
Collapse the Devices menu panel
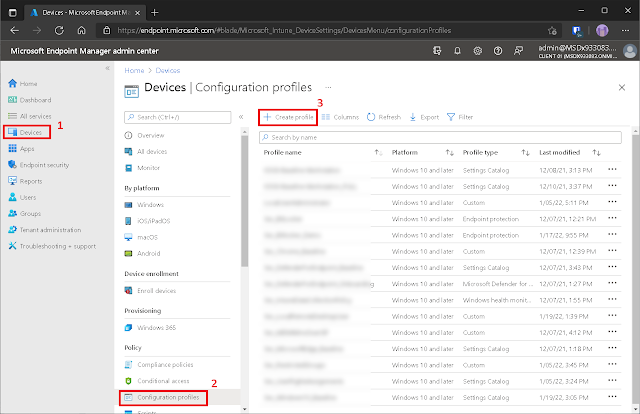coord(241,117)
